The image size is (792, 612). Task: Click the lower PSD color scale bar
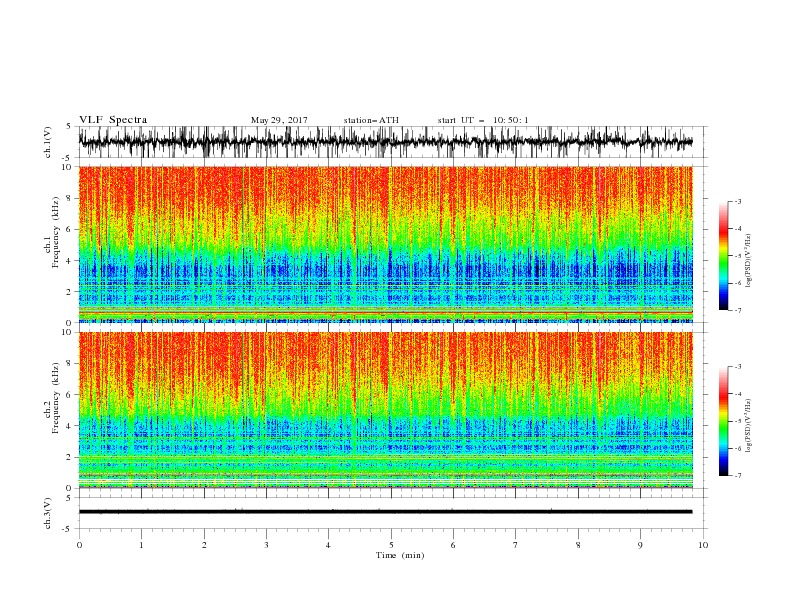pos(723,421)
